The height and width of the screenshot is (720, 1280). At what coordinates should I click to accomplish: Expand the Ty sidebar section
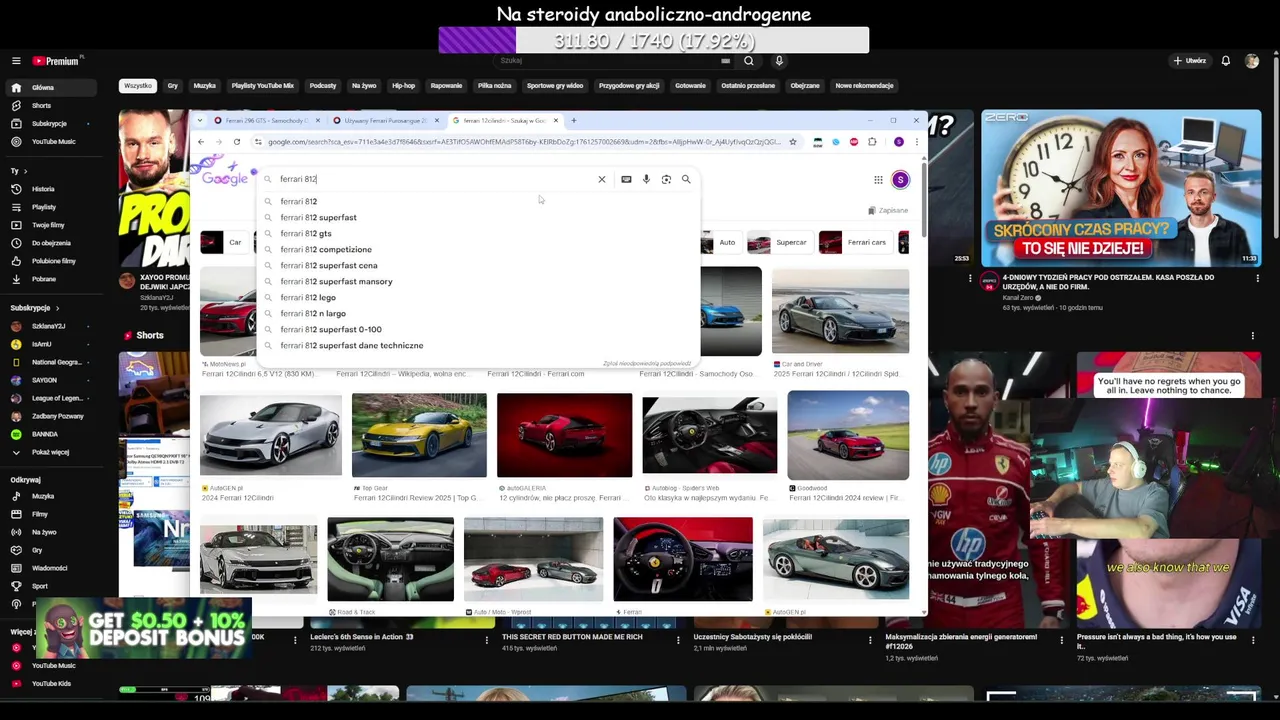coord(19,171)
